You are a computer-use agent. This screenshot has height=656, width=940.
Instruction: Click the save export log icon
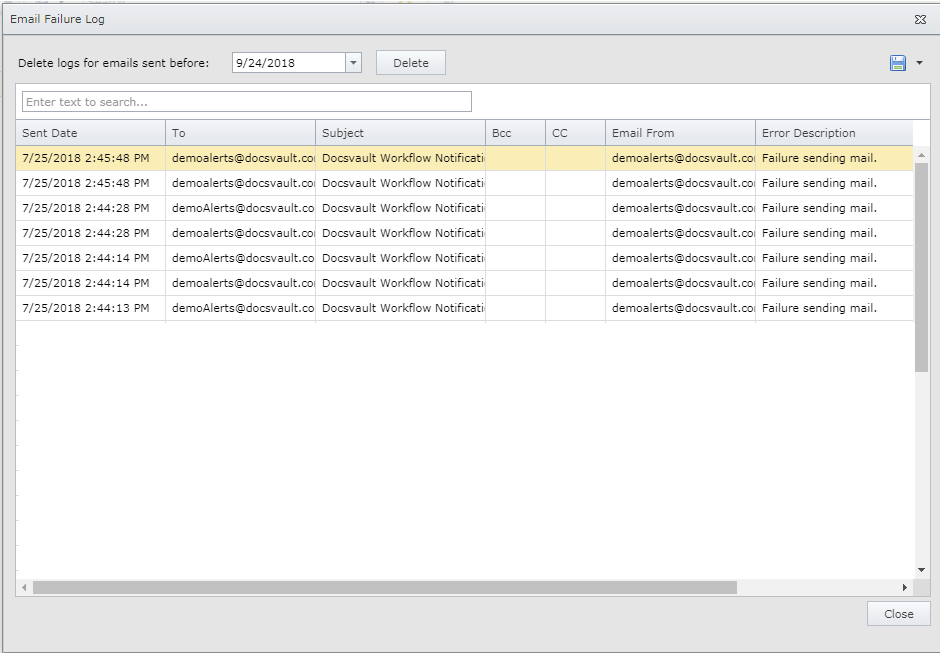pyautogui.click(x=897, y=61)
